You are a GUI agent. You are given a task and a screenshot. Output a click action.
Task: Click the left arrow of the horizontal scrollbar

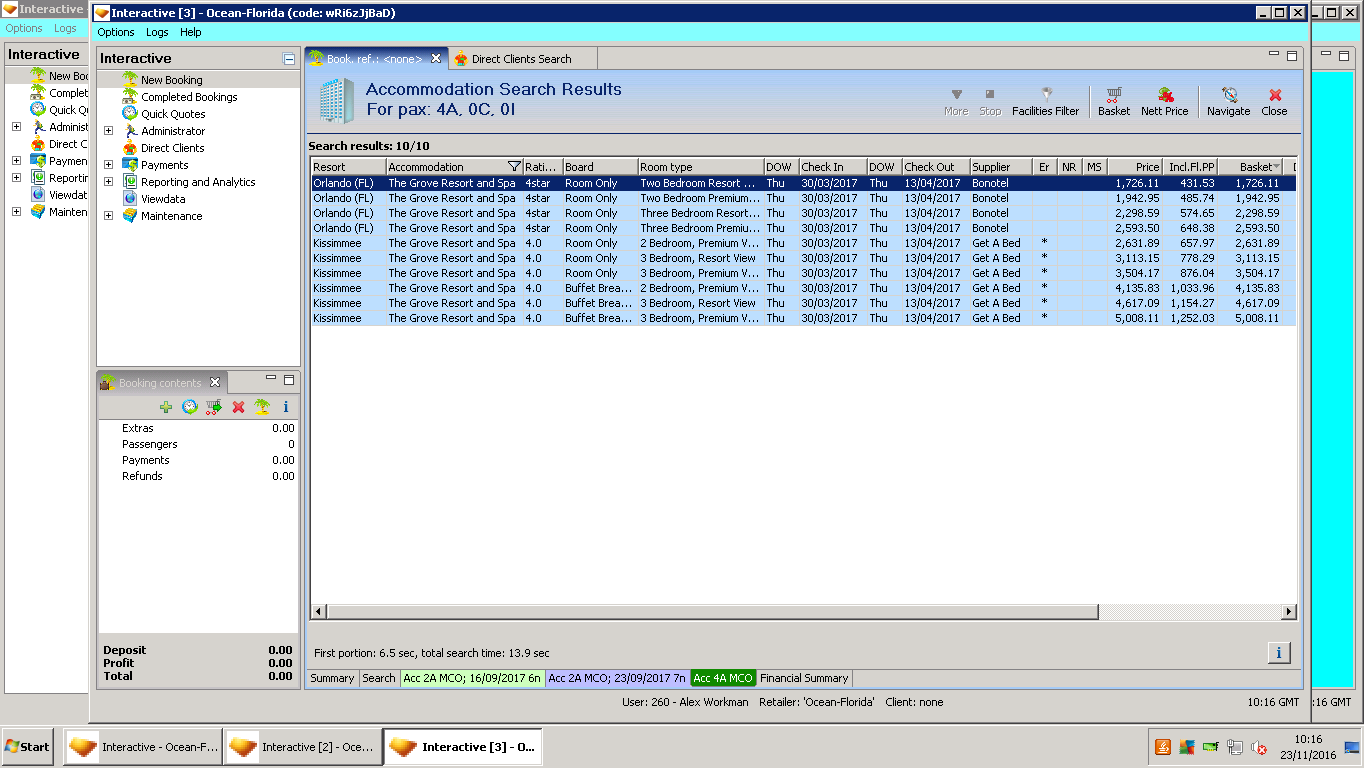[x=319, y=612]
